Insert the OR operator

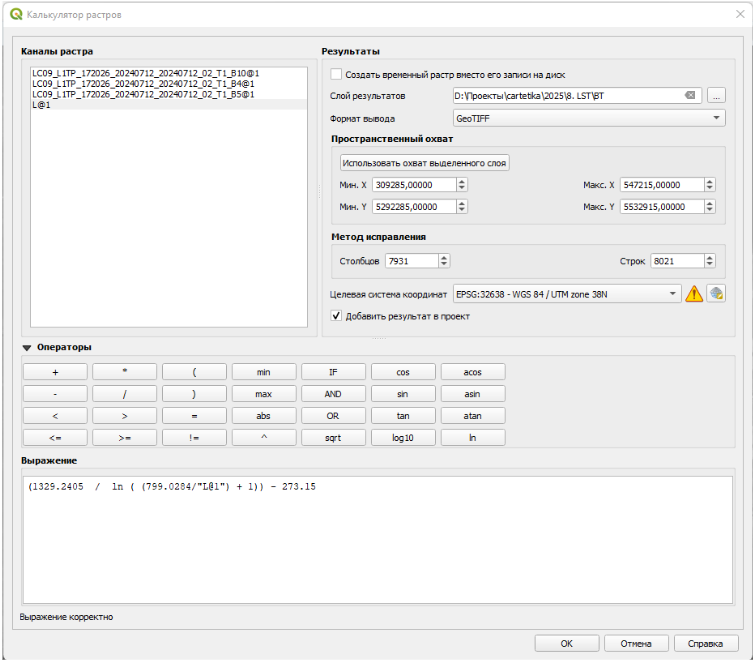coord(333,416)
